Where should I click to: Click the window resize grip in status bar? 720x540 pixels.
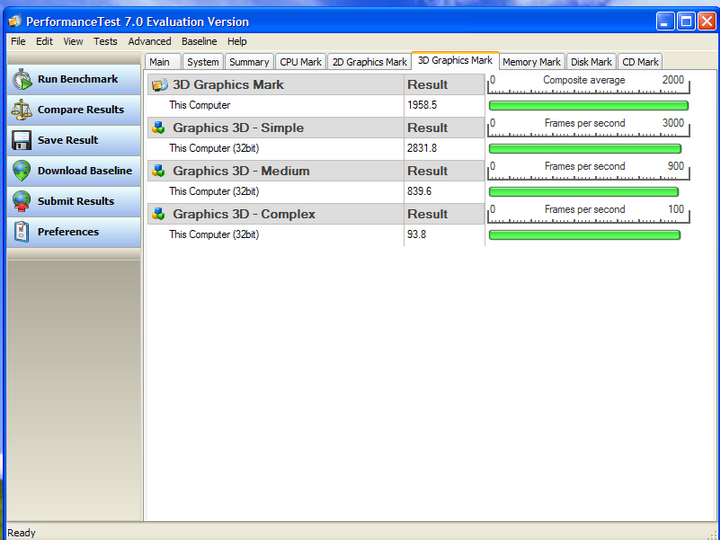click(x=712, y=534)
